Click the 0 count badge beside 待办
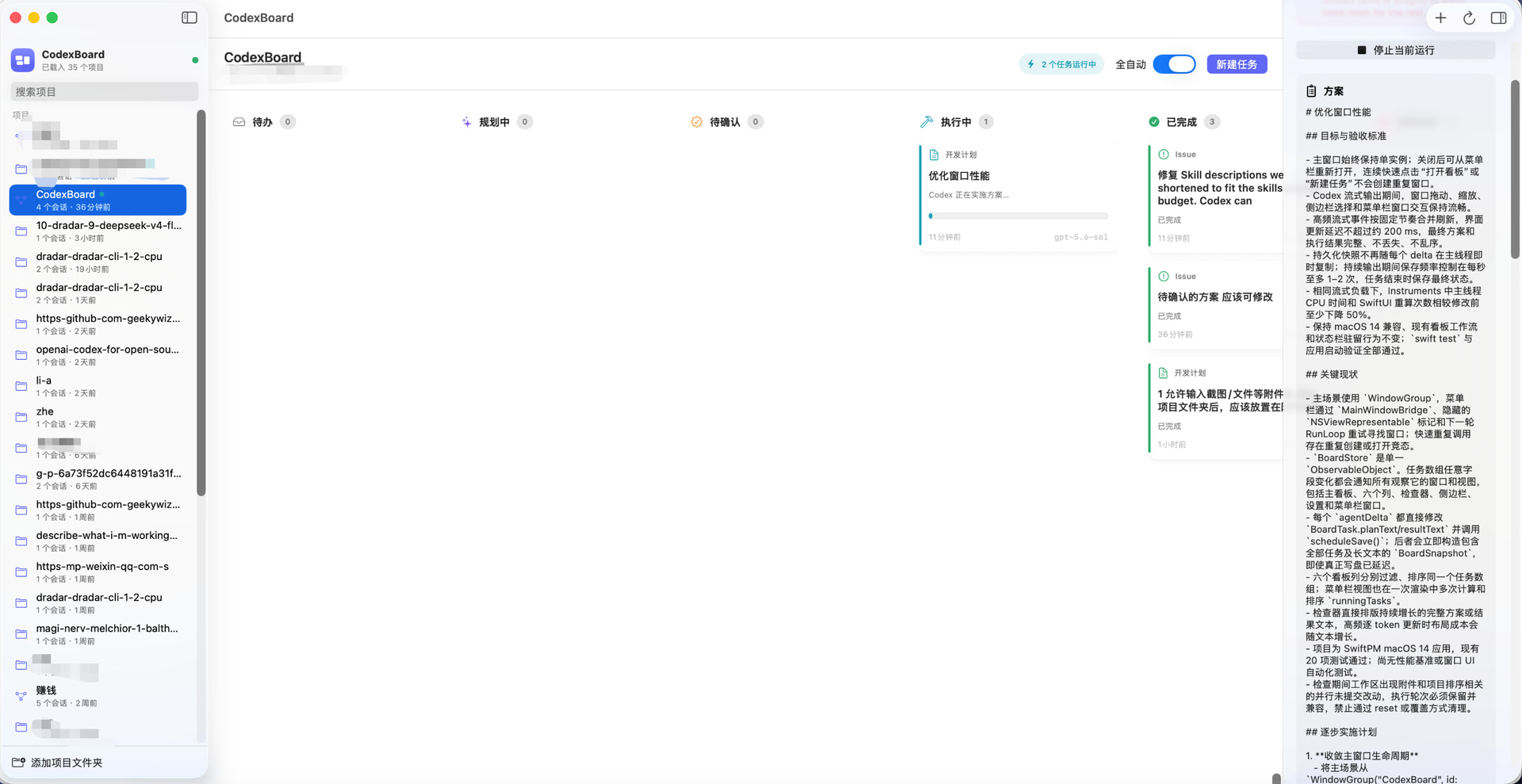The image size is (1522, 784). coord(288,122)
